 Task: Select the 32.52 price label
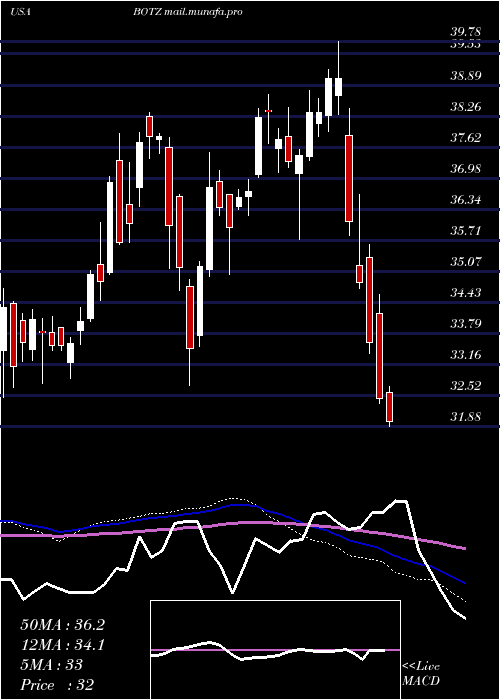pos(466,386)
